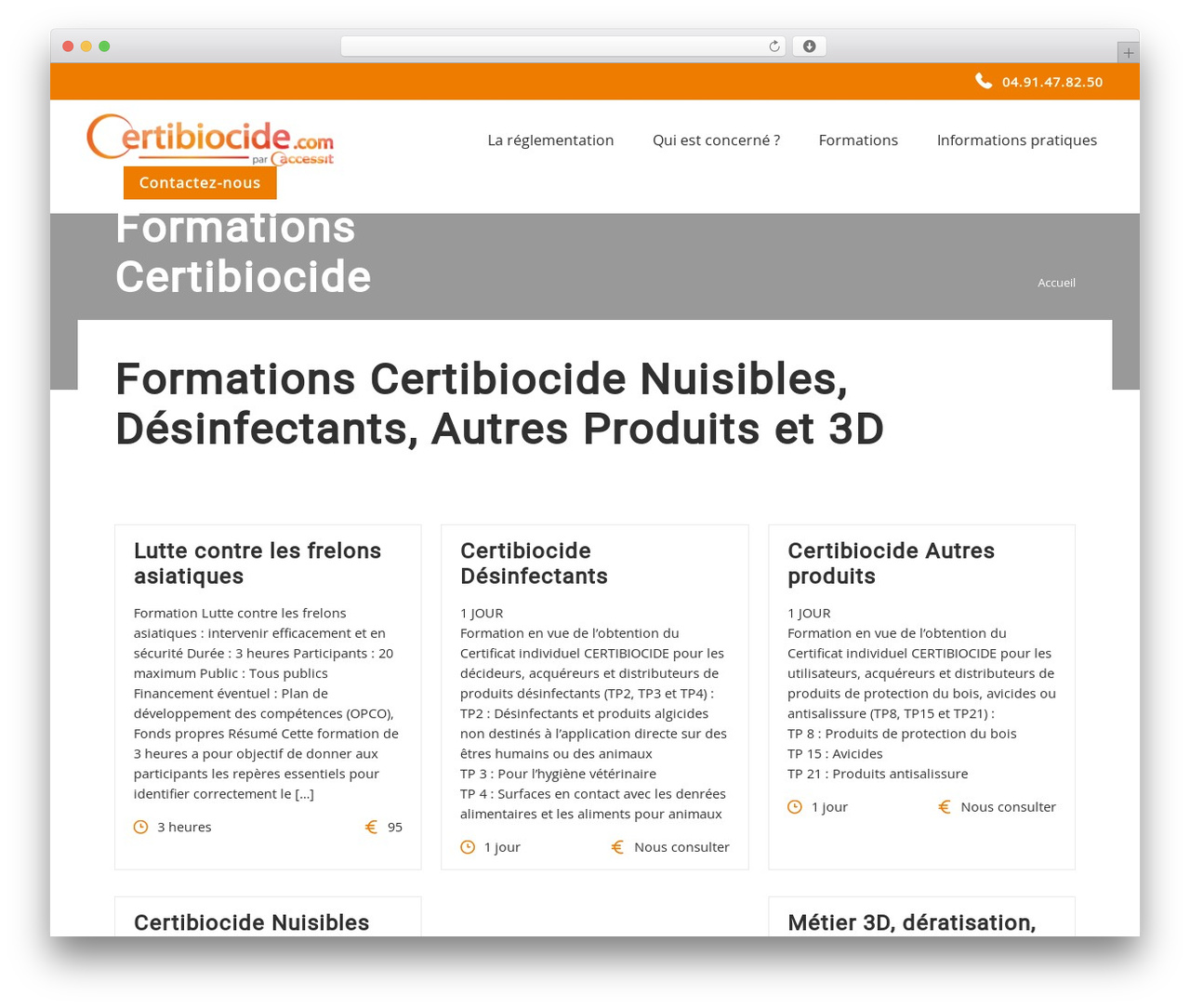
Task: Open Formations menu item
Action: pyautogui.click(x=858, y=140)
